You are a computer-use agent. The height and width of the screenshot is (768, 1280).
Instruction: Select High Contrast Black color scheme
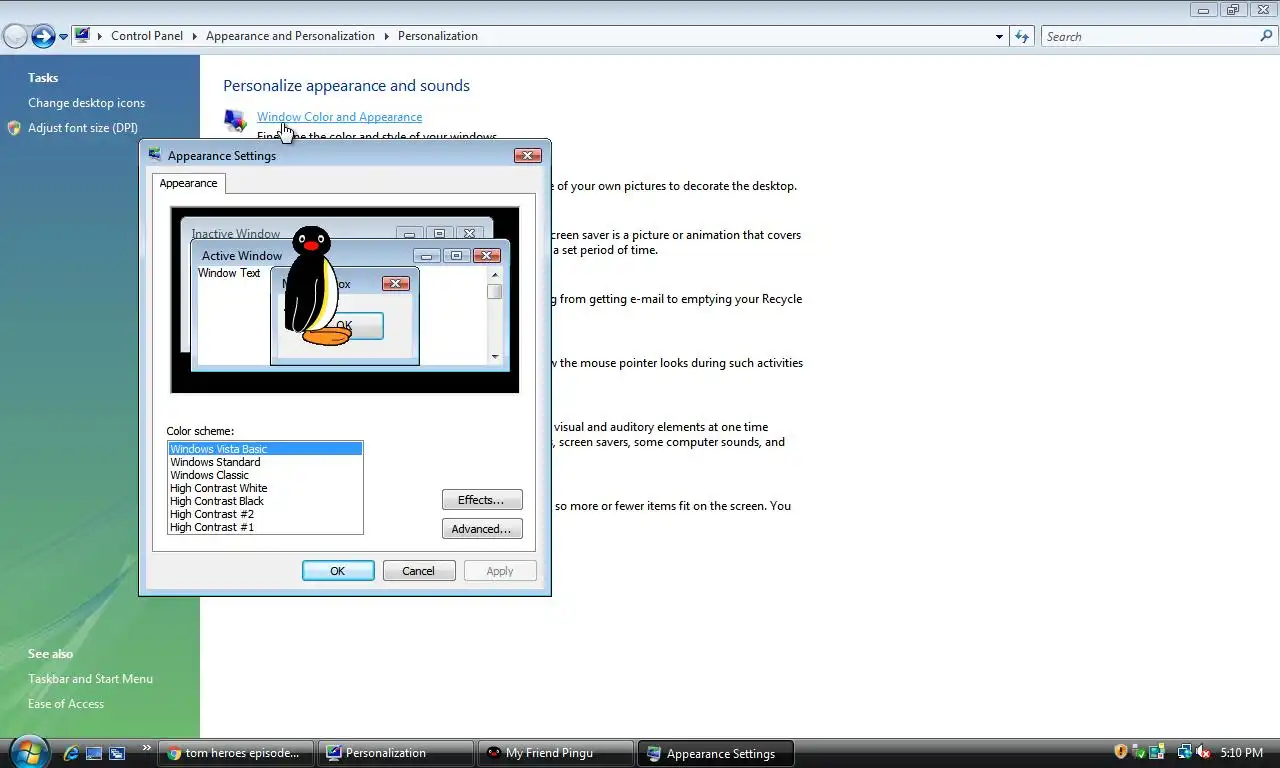tap(265, 501)
